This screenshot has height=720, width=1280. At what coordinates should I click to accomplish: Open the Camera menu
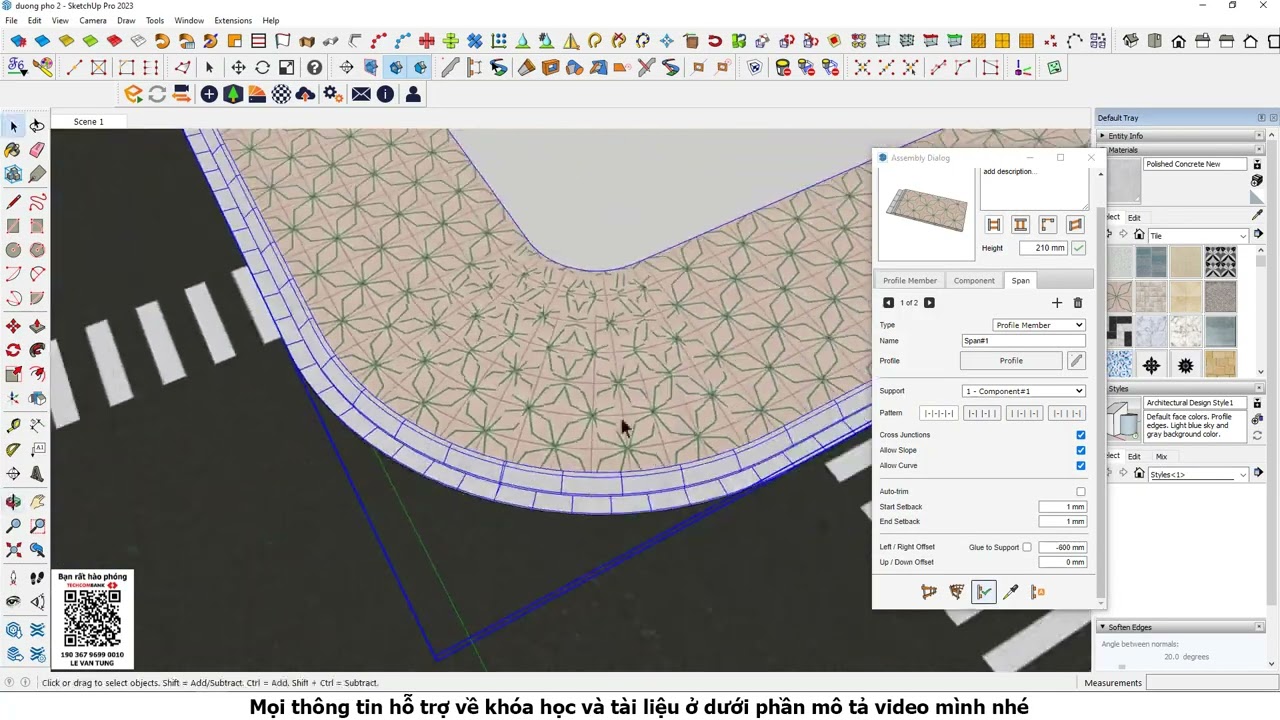93,20
